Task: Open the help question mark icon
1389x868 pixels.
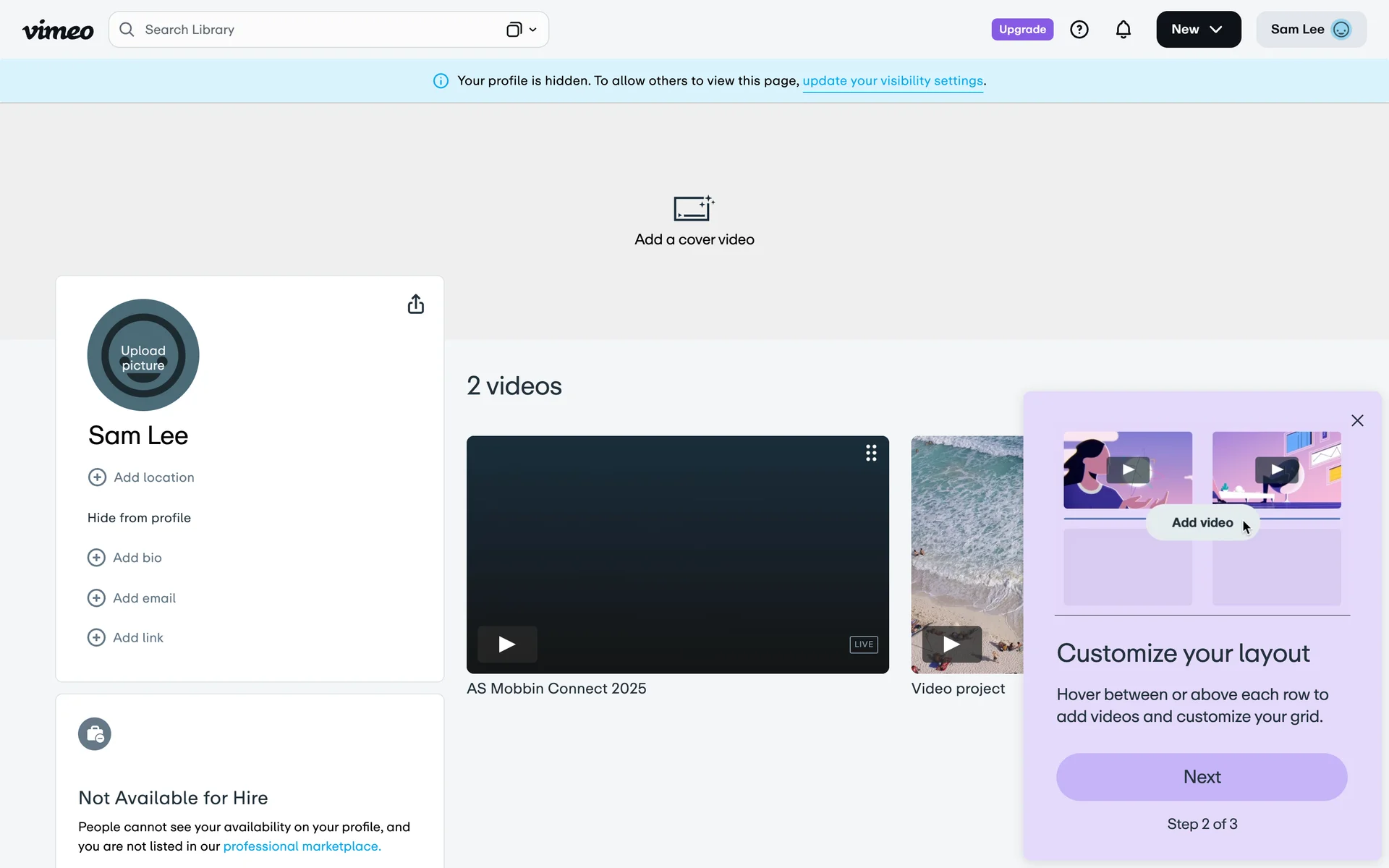Action: (x=1079, y=30)
